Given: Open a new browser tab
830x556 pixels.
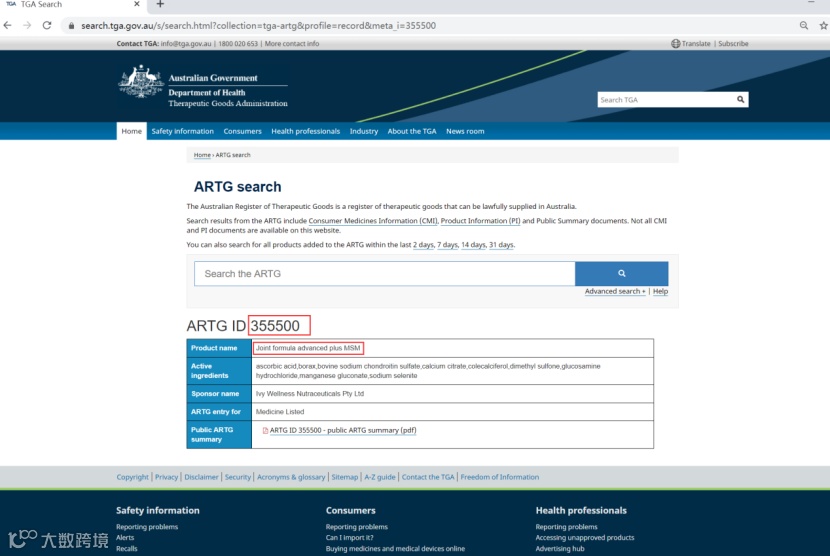Looking at the screenshot, I should coord(160,4).
